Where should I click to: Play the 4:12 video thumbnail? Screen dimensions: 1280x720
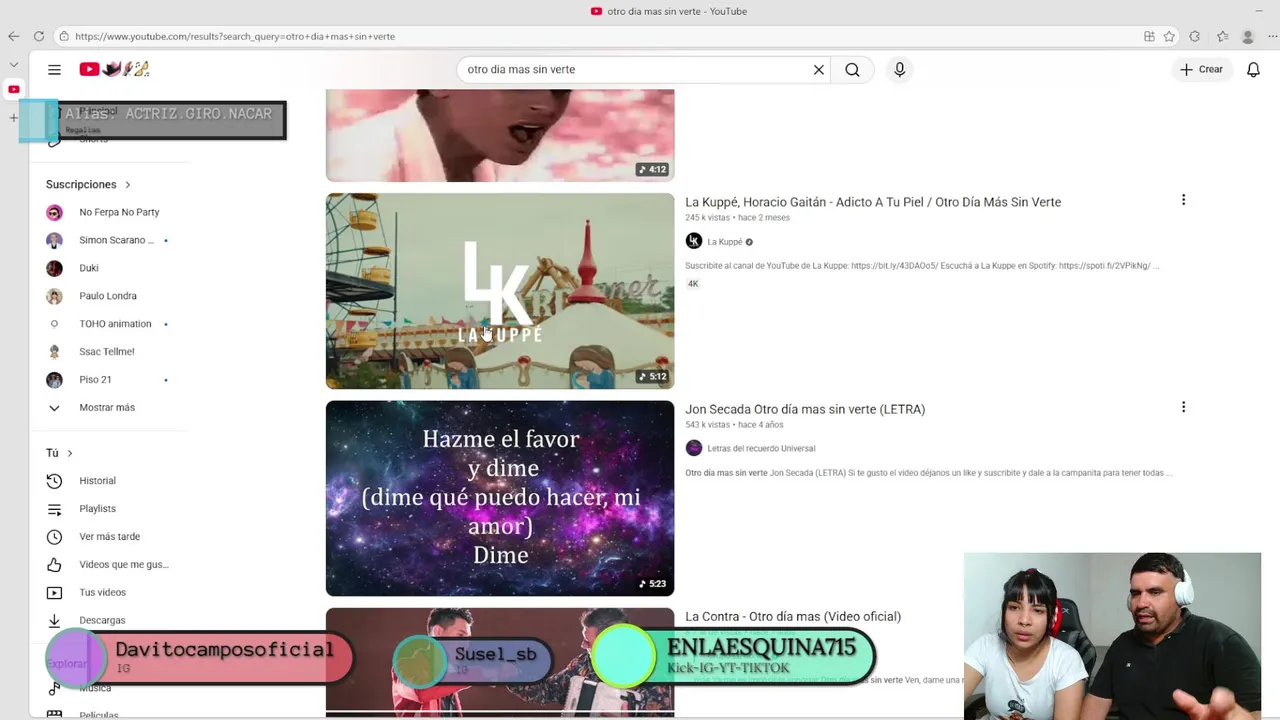pos(500,135)
